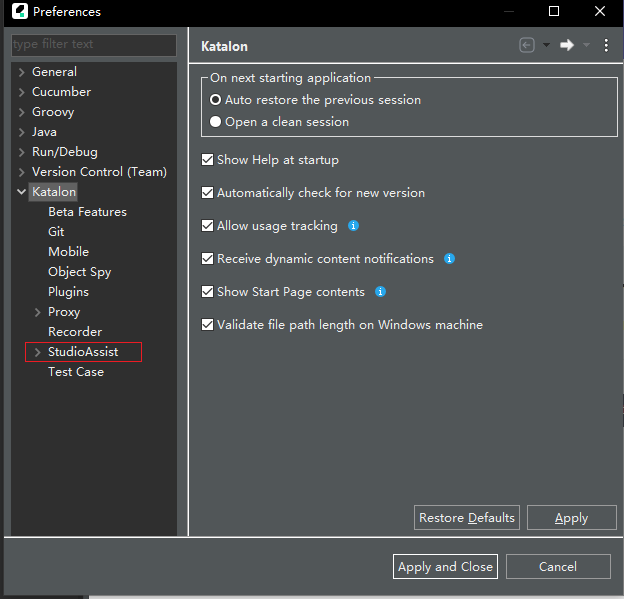Select the Groovy tree item label
Viewport: 624px width, 599px height.
pyautogui.click(x=53, y=112)
